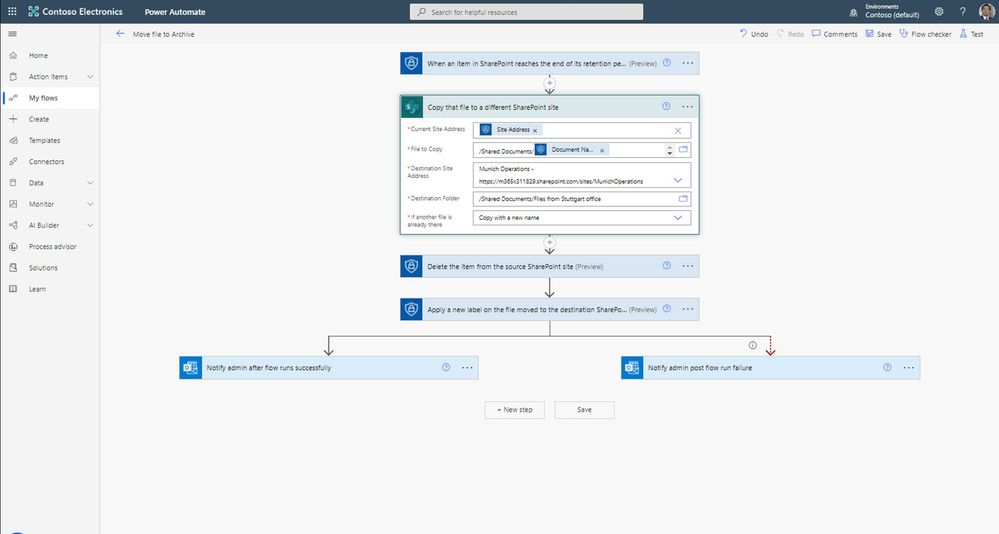Go back with the left arrow
The image size is (999, 534).
coord(120,34)
